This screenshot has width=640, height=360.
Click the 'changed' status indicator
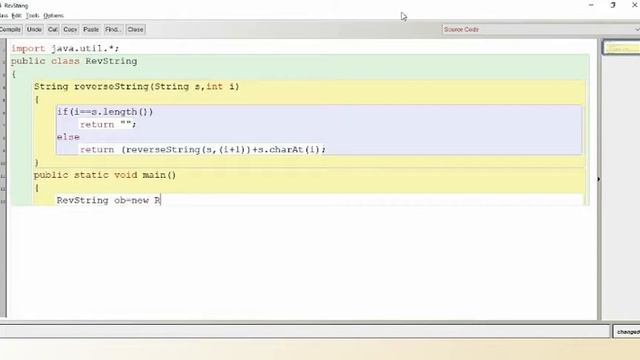point(627,332)
